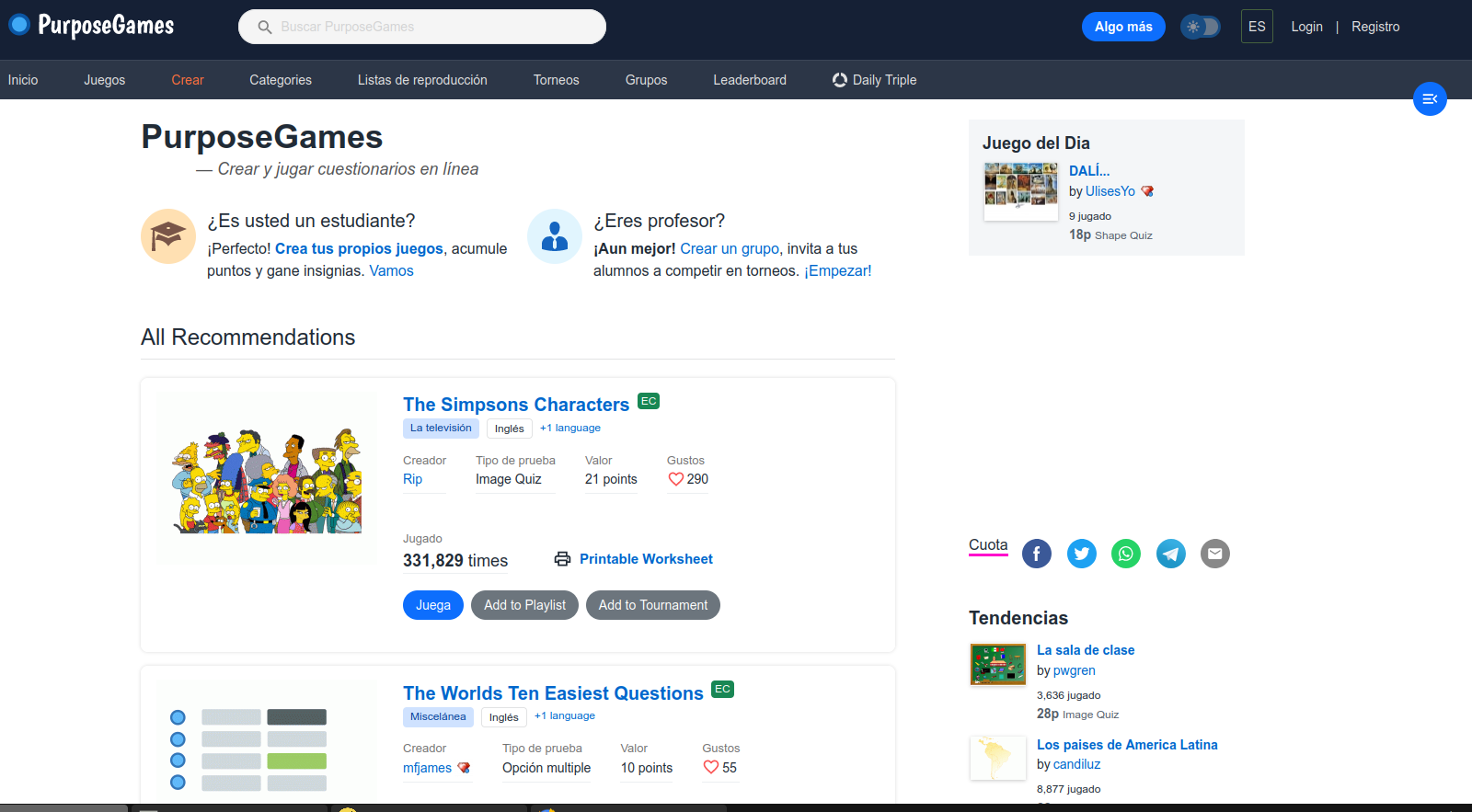Share via WhatsApp icon
This screenshot has height=812, width=1472.
1126,554
